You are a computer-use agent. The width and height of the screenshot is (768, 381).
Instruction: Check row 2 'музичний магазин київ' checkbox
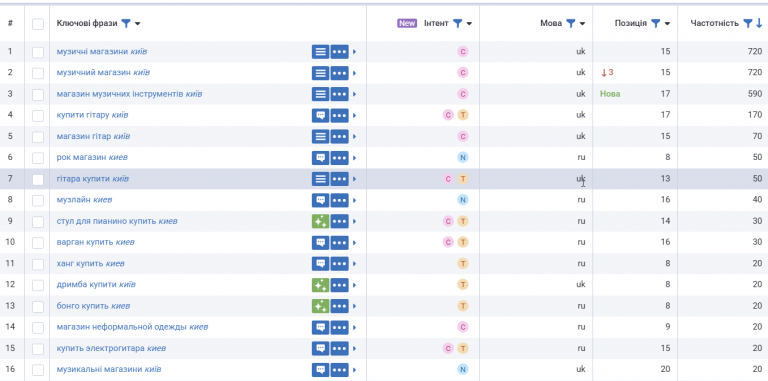pos(38,73)
